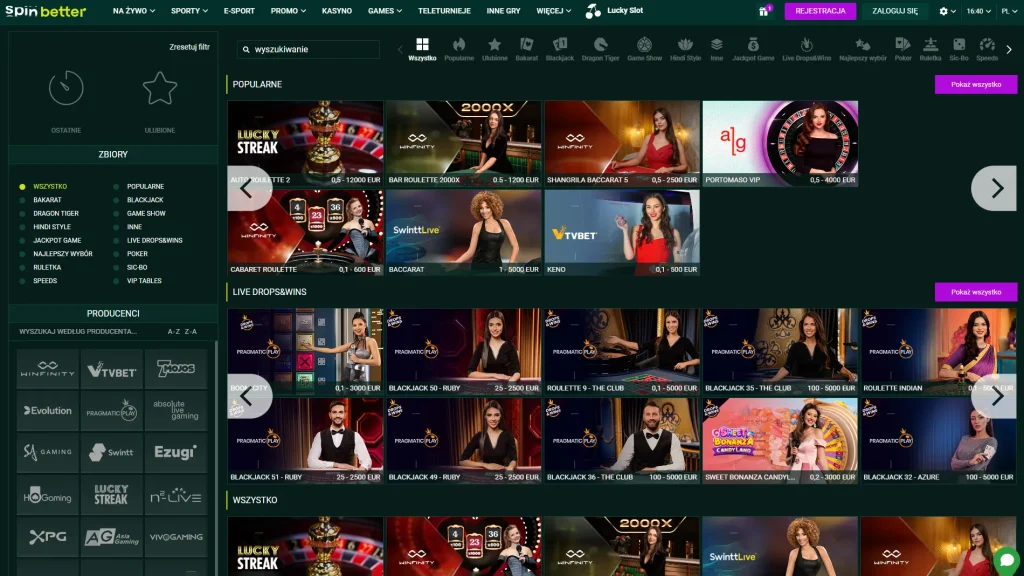Focus the wyszukiwanie game search field
The width and height of the screenshot is (1024, 576).
(x=308, y=49)
